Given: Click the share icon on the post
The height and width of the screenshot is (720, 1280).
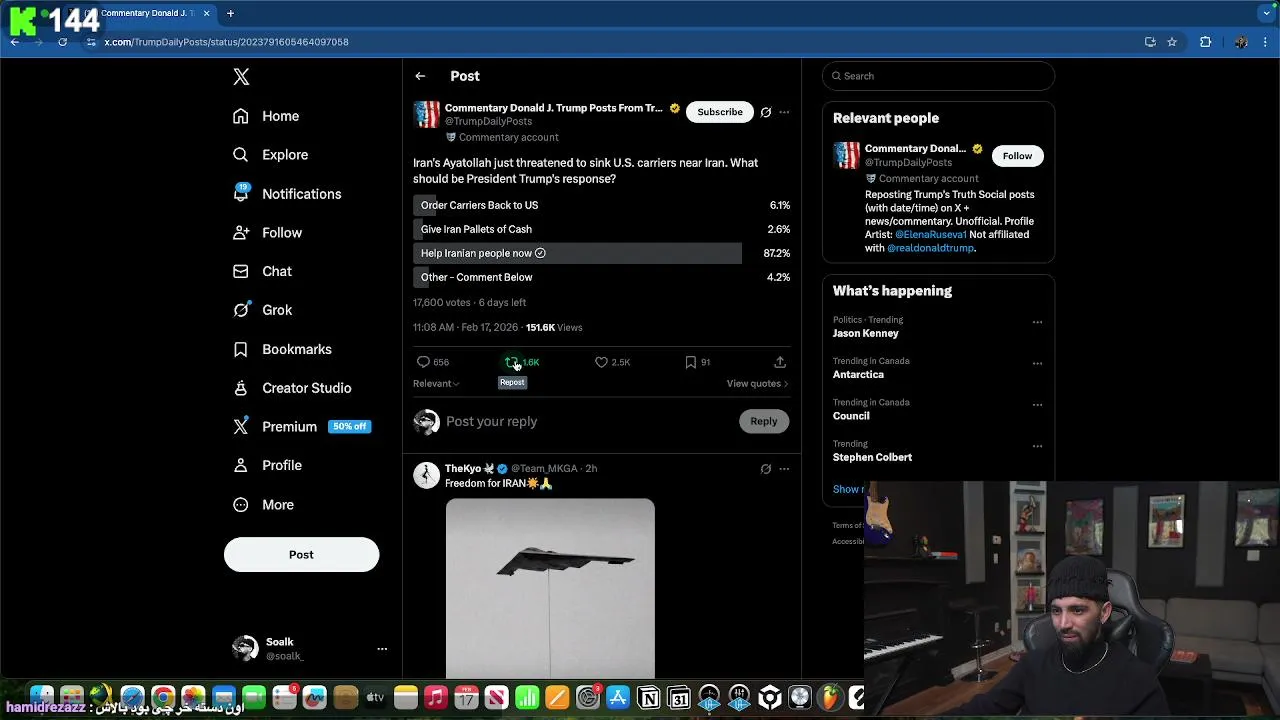Looking at the screenshot, I should click(x=780, y=362).
